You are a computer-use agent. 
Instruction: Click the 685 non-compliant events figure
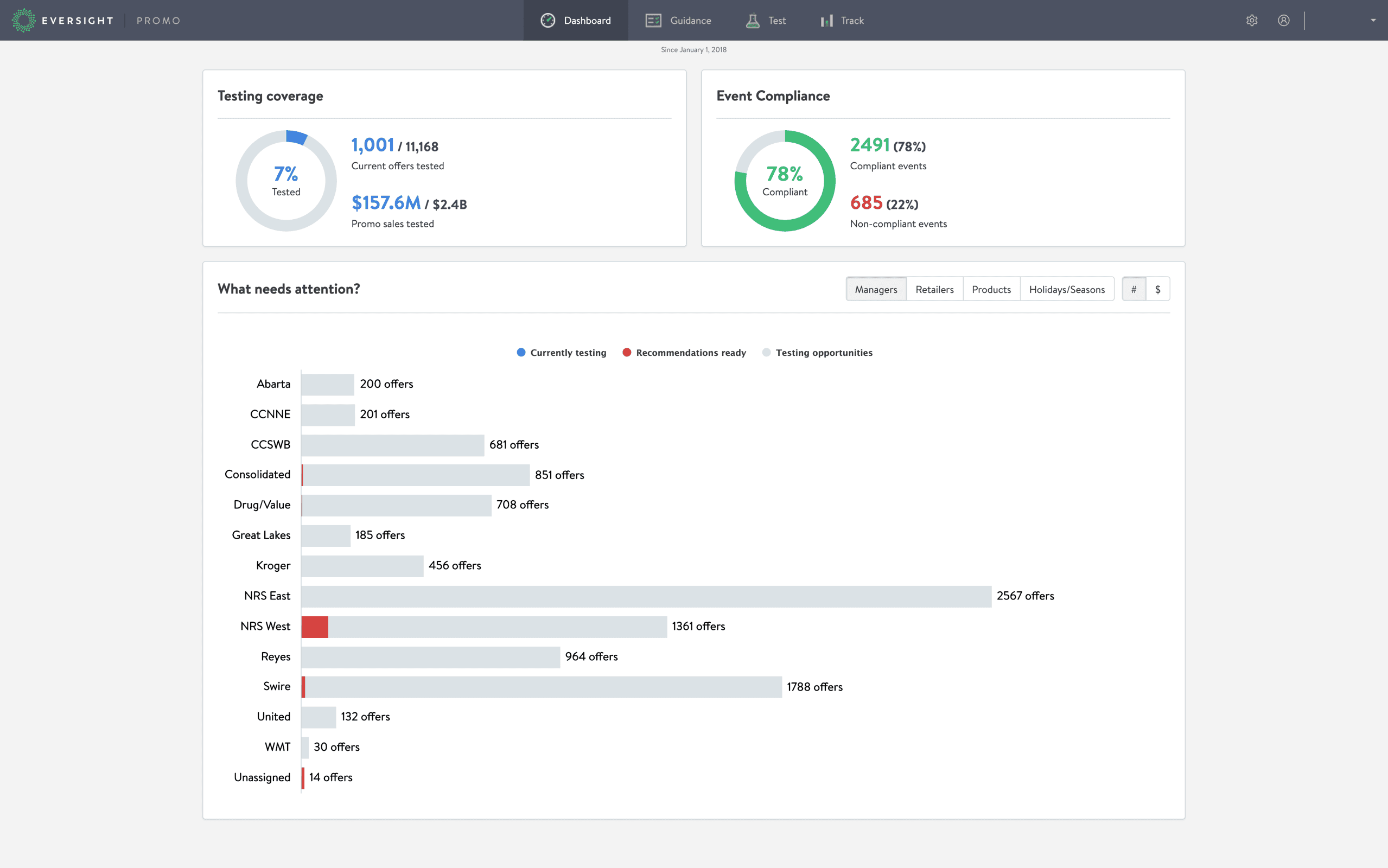click(x=866, y=203)
